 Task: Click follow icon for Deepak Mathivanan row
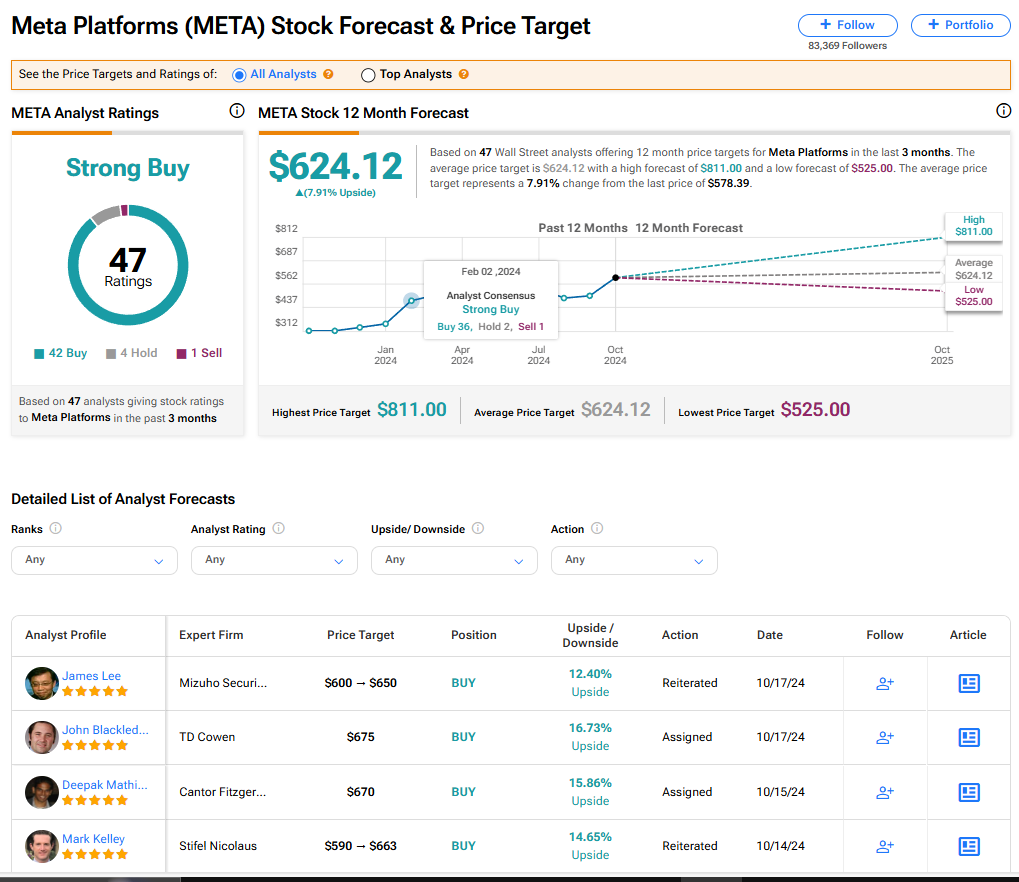click(884, 792)
